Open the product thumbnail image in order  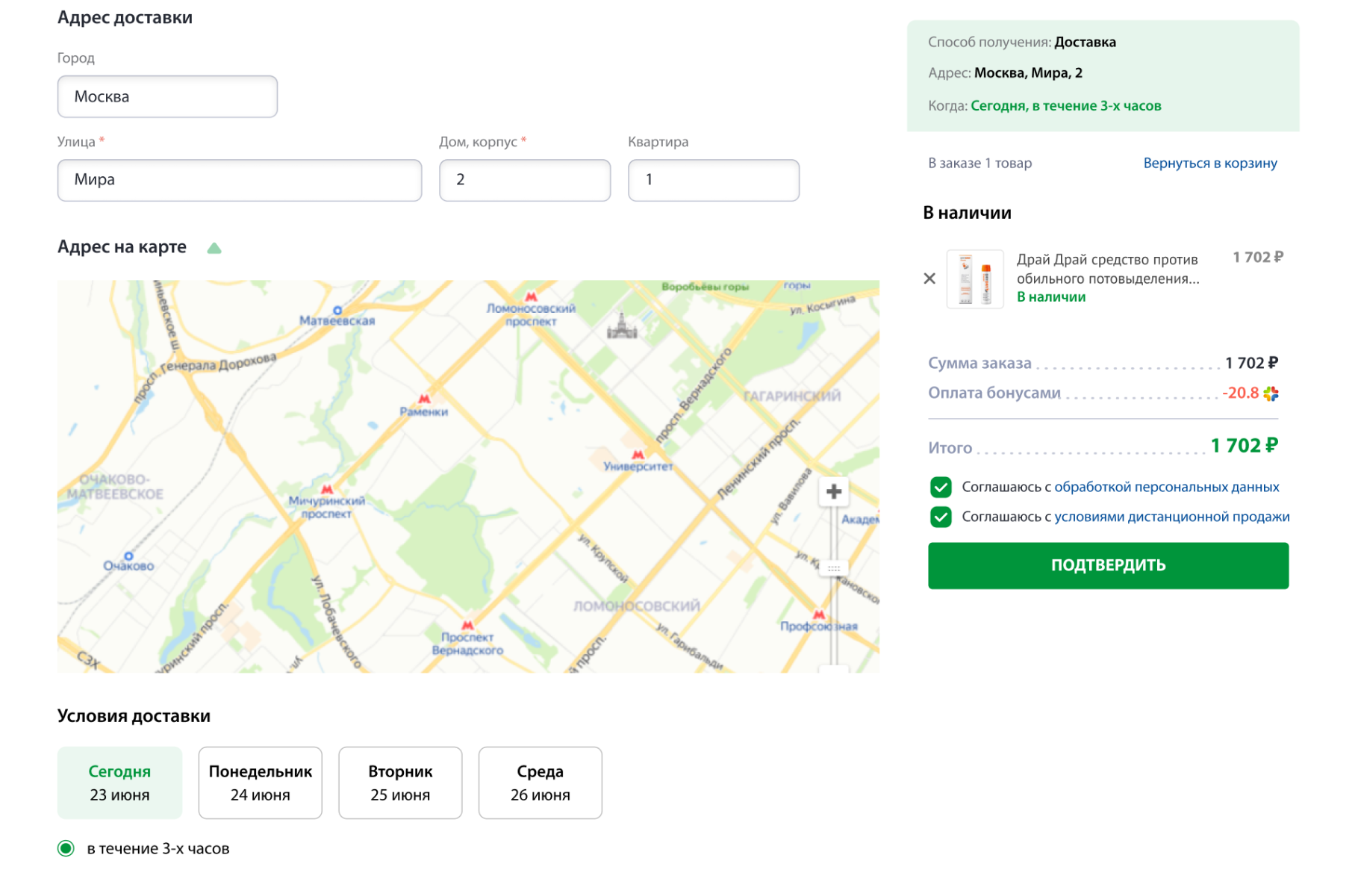974,279
